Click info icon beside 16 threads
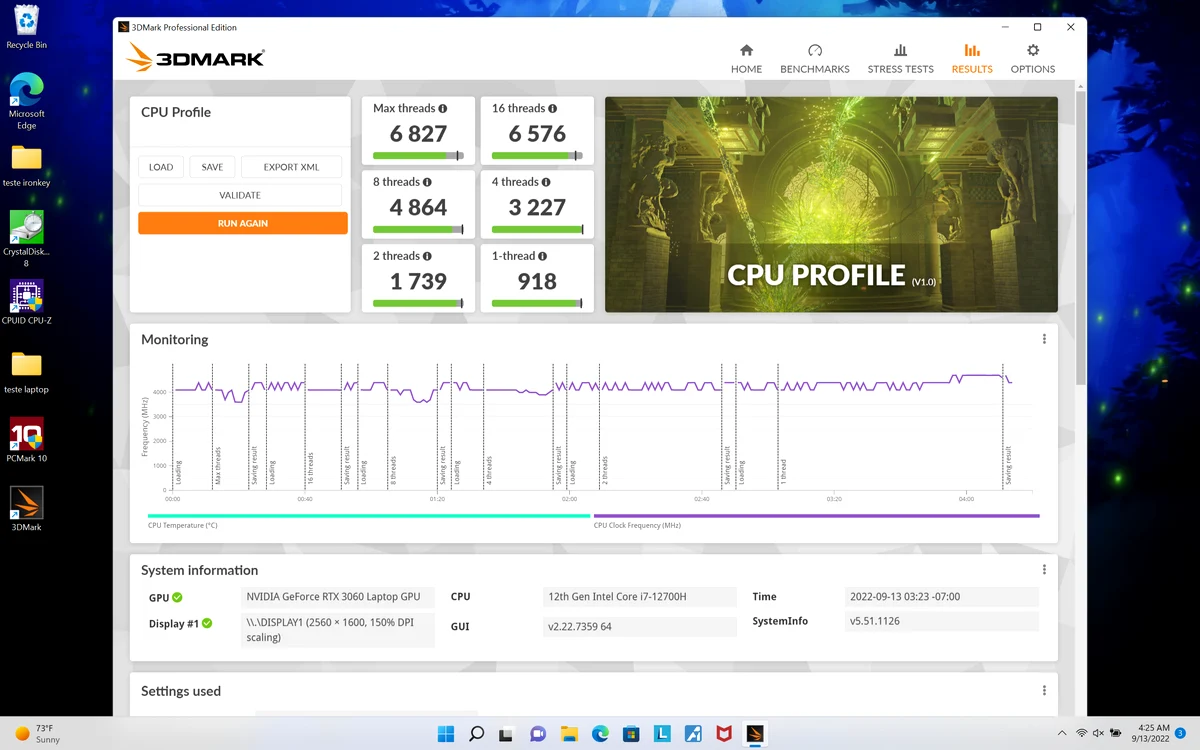Image resolution: width=1200 pixels, height=750 pixels. click(x=552, y=108)
